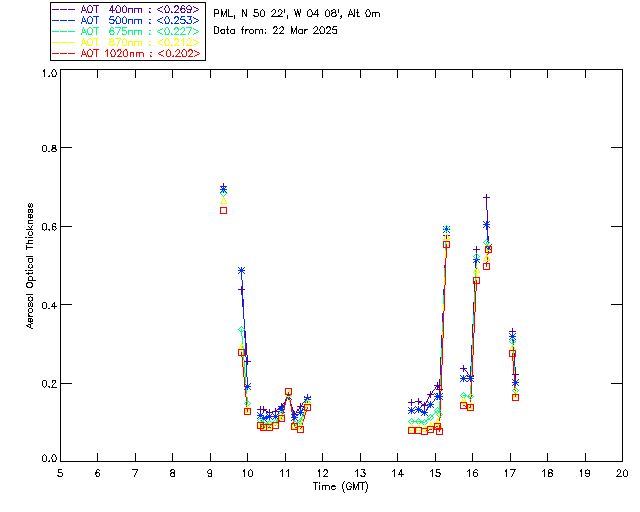
Task: Click the AOT 675nm legend entry
Action: (x=128, y=31)
